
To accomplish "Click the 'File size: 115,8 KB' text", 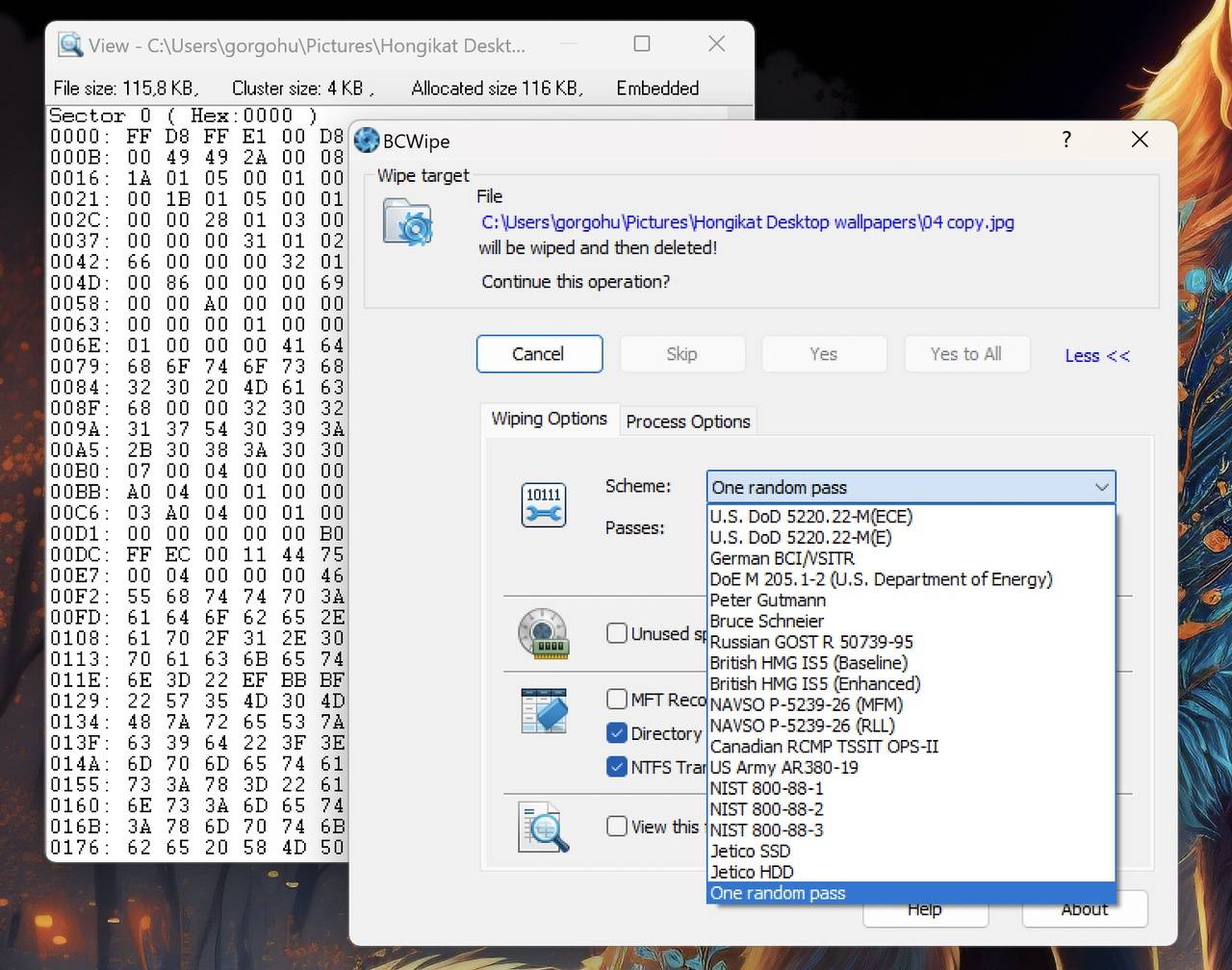I will [126, 89].
